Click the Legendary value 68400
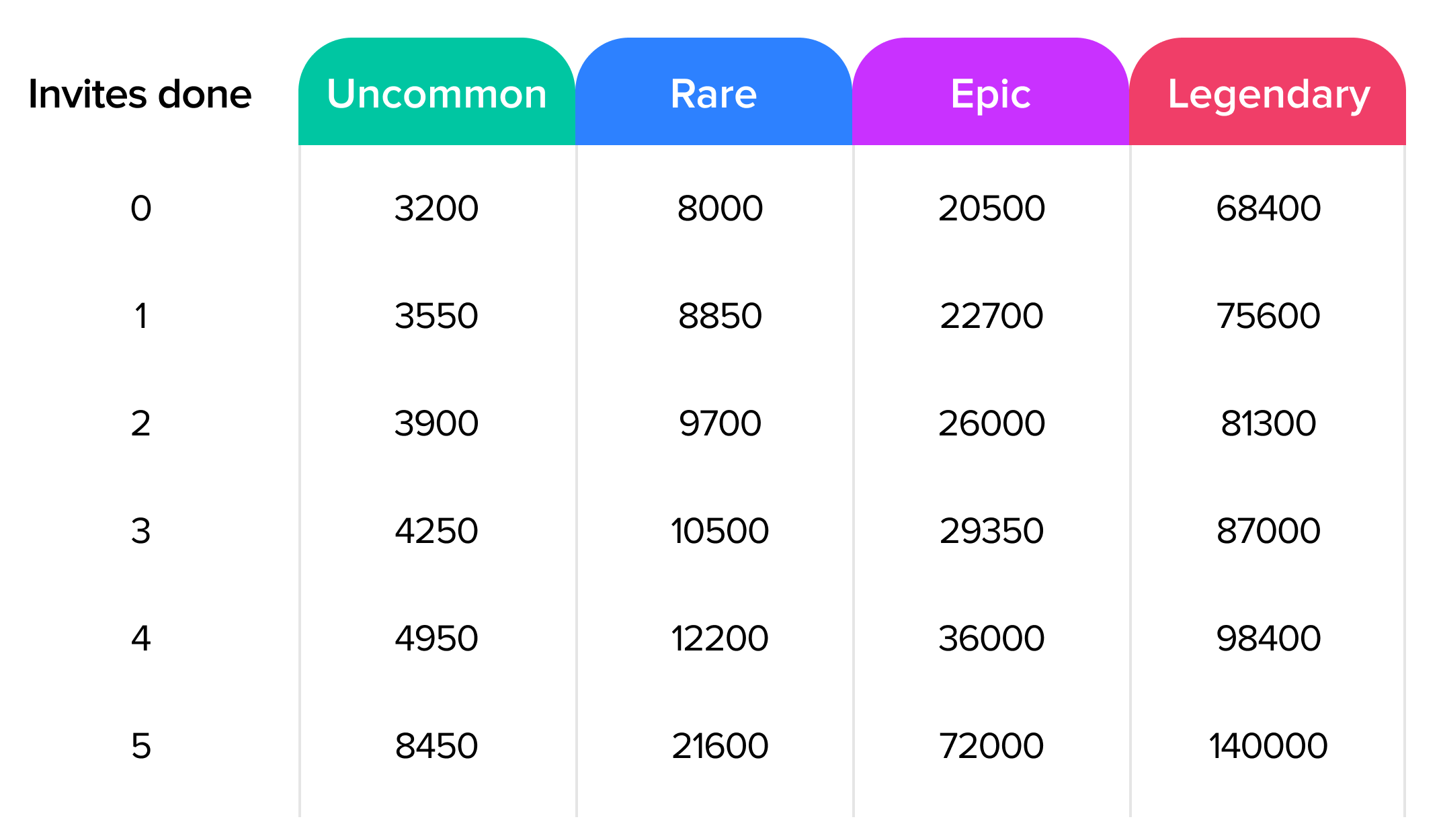 [x=1268, y=208]
